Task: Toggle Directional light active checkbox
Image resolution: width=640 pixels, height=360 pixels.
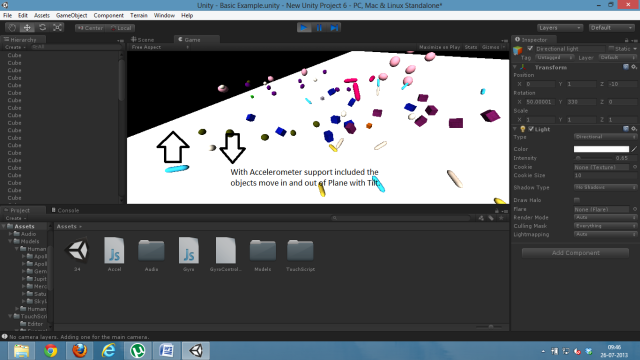Action: point(530,49)
